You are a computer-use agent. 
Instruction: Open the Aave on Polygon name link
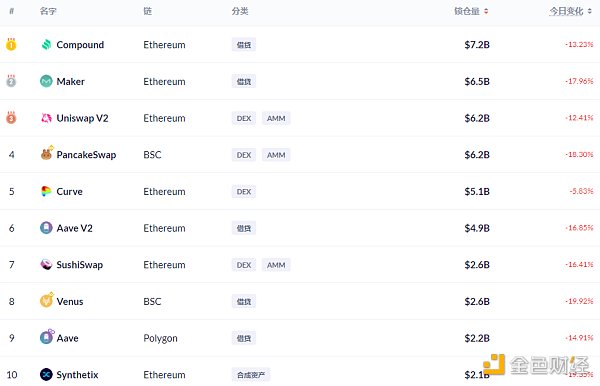[x=68, y=338]
